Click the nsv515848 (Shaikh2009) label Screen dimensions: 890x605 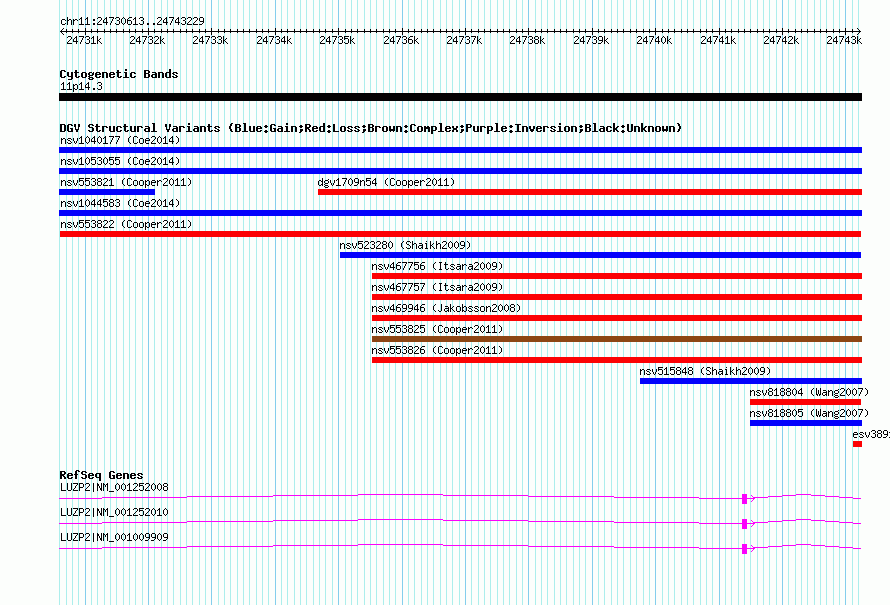705,371
